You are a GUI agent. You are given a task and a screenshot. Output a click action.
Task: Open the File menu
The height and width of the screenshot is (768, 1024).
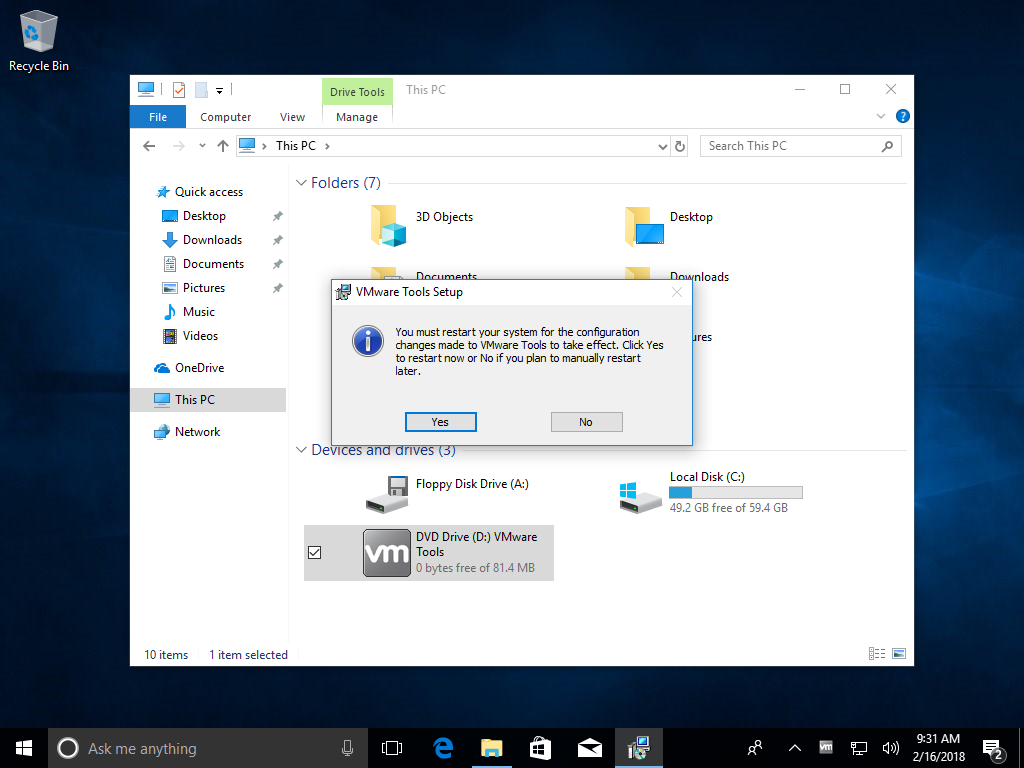[158, 117]
